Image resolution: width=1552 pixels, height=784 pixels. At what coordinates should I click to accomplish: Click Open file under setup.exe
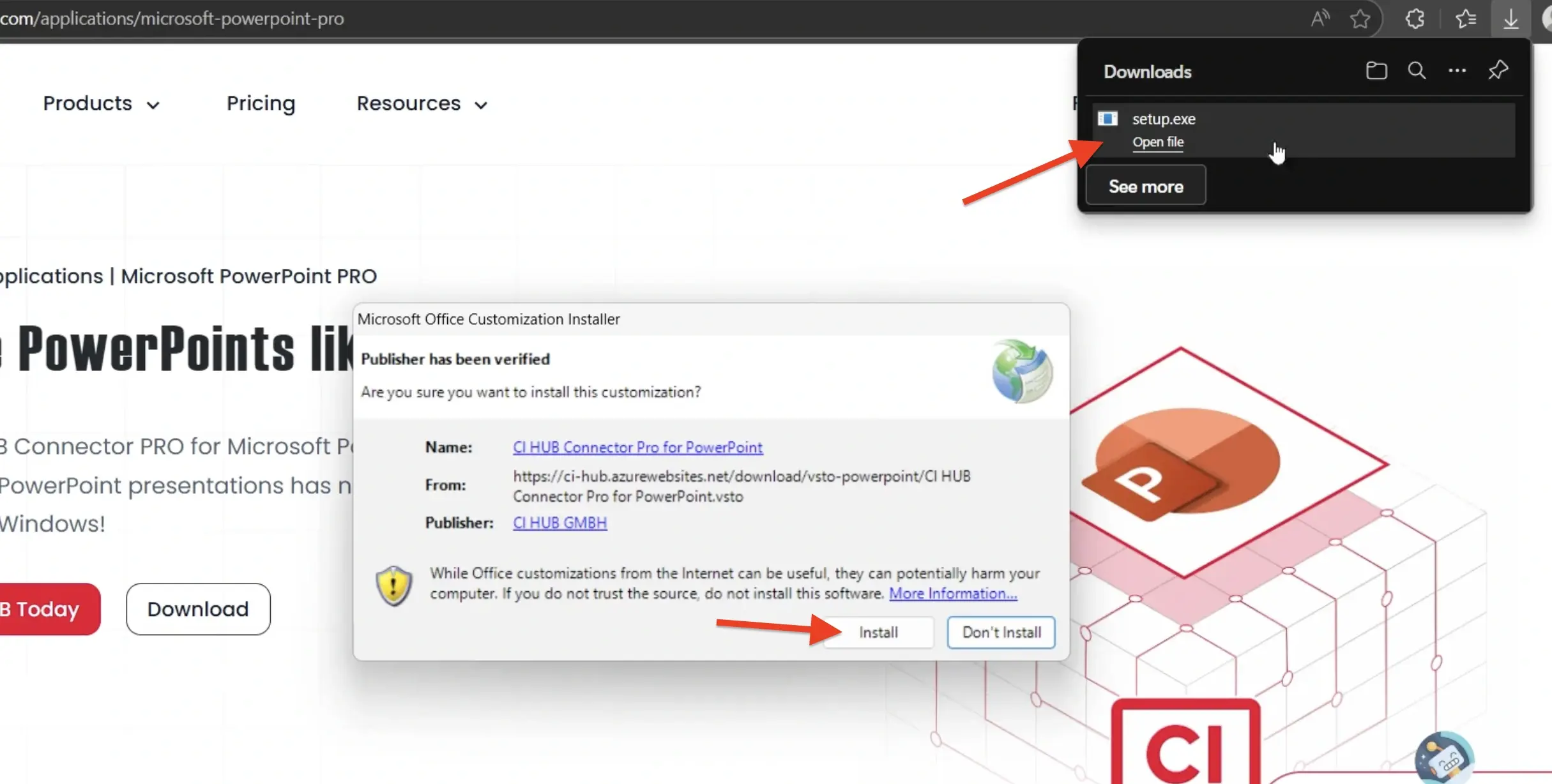1158,142
